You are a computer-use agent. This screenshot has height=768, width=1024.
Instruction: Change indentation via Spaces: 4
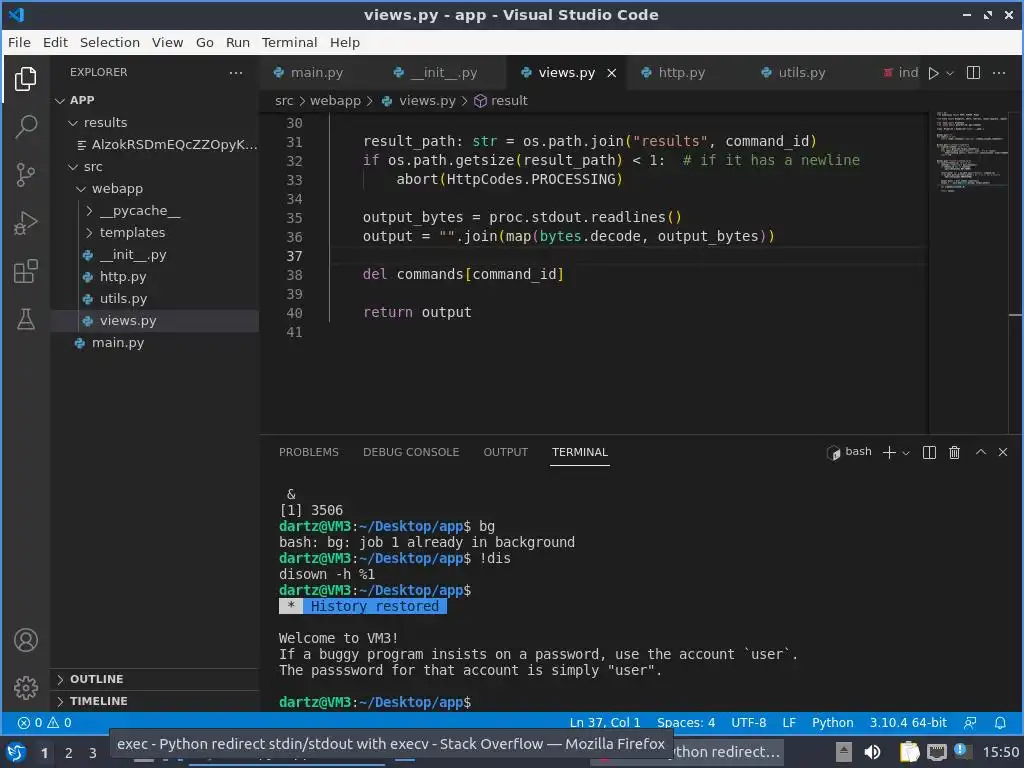[686, 722]
